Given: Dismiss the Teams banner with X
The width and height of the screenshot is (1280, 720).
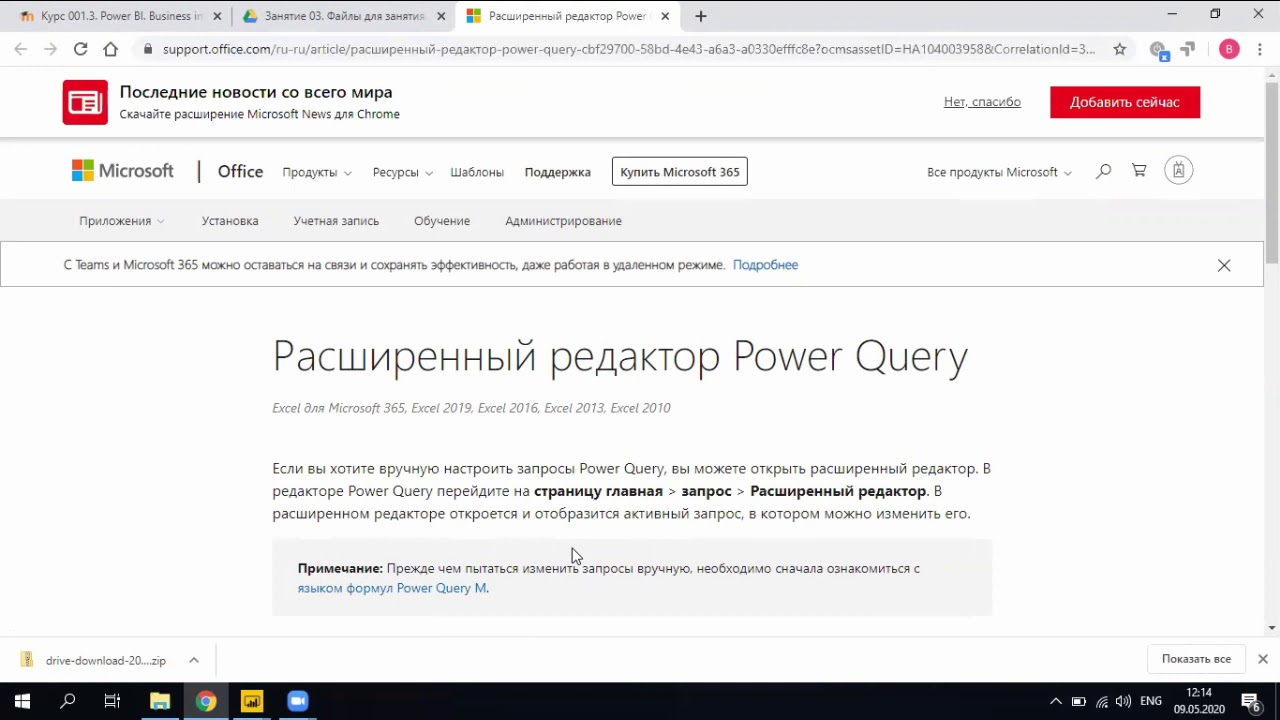Looking at the screenshot, I should click(x=1224, y=265).
